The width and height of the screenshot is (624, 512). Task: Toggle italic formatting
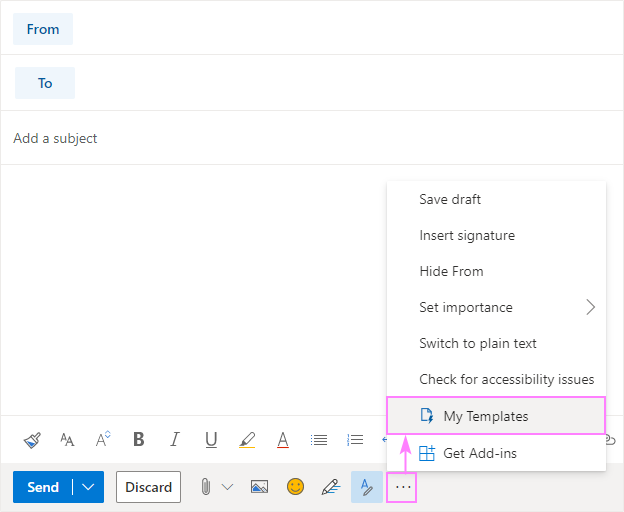point(175,439)
